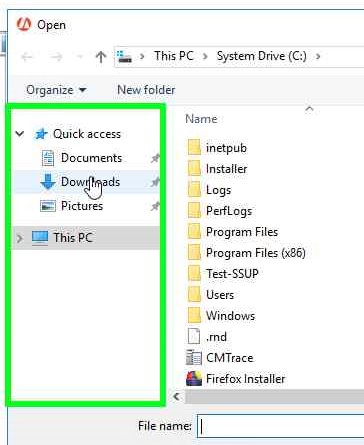Open Downloads in Quick access

[90, 182]
